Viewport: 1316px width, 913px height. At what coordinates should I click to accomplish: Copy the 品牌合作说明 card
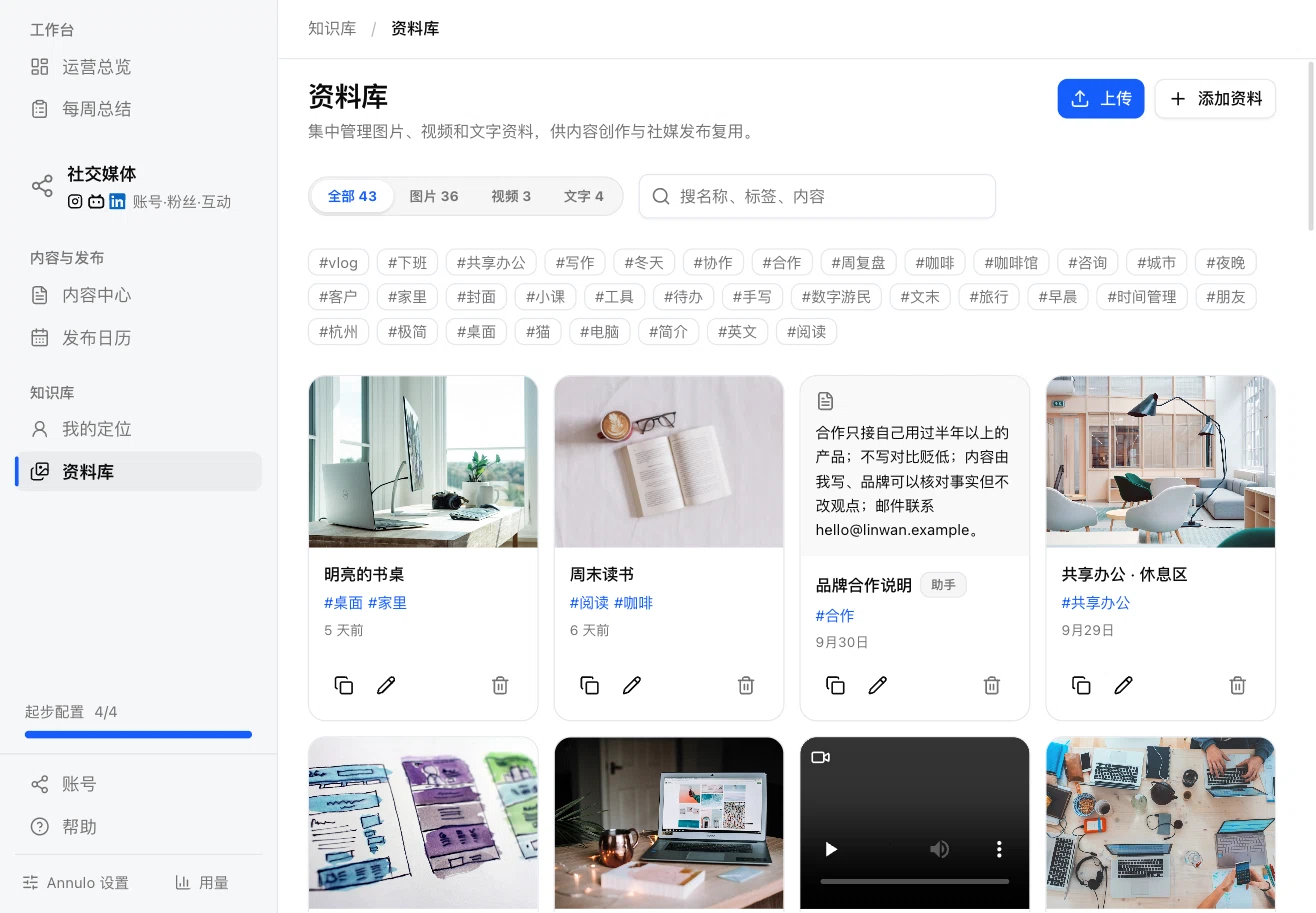(836, 685)
